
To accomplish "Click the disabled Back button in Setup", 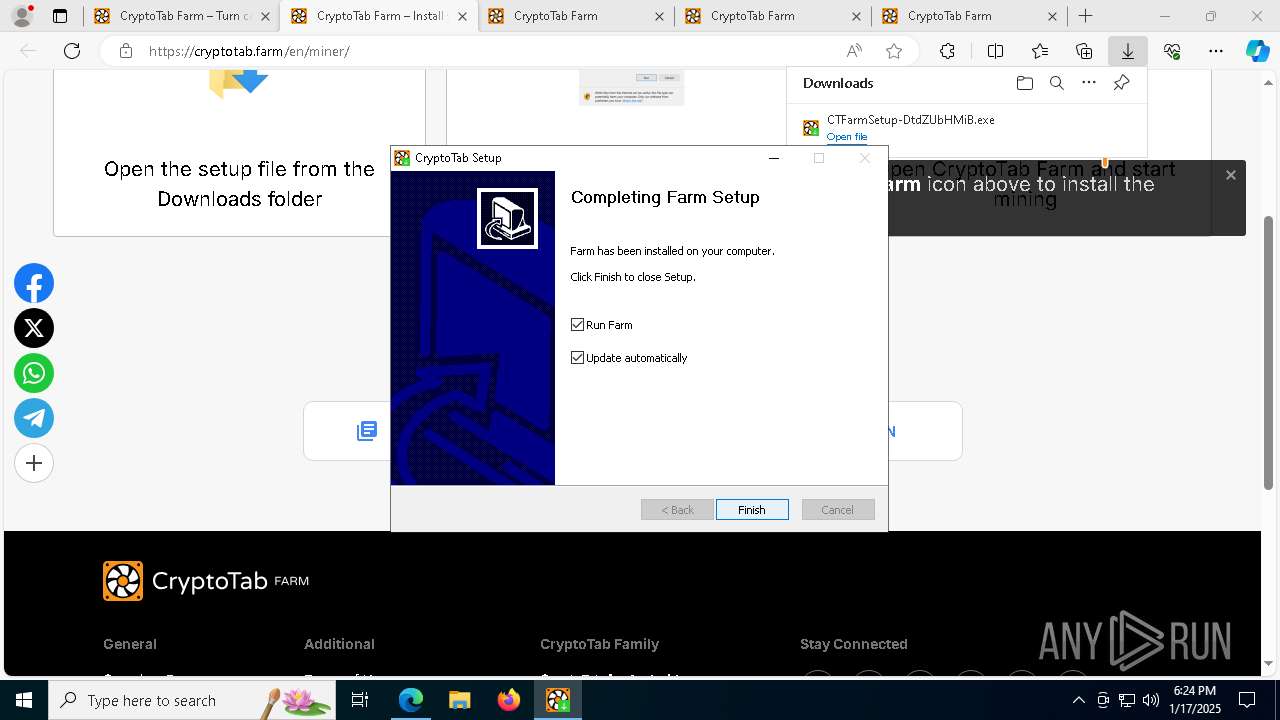I will pyautogui.click(x=677, y=510).
